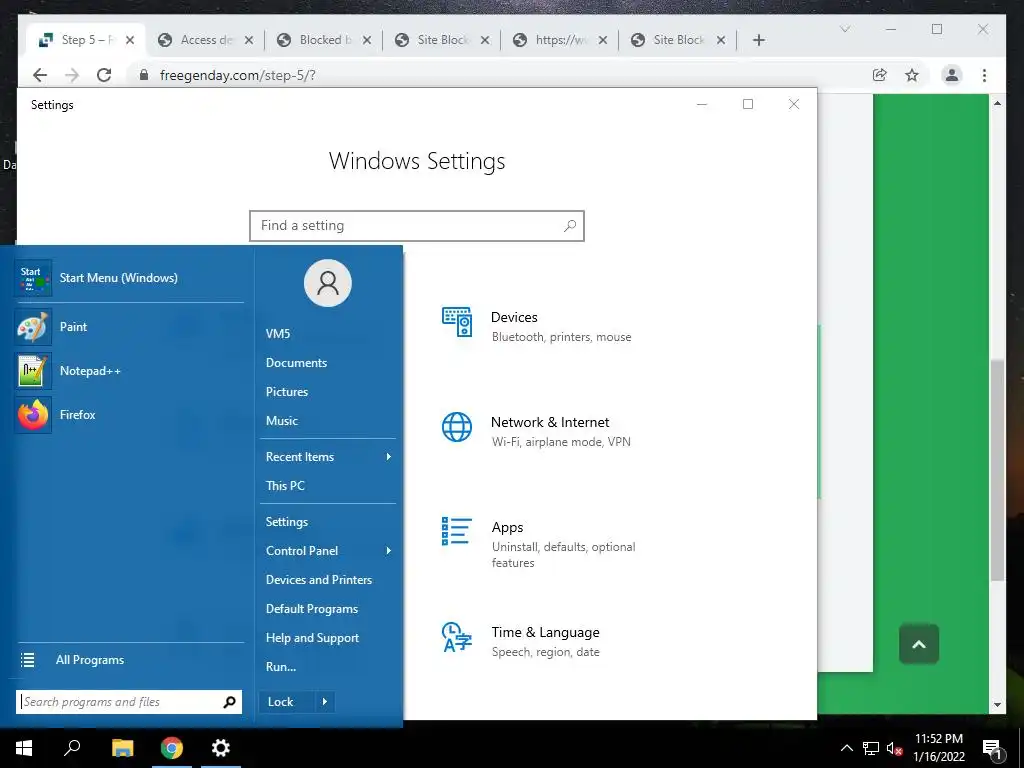Click the site lock icon in address bar

[144, 75]
